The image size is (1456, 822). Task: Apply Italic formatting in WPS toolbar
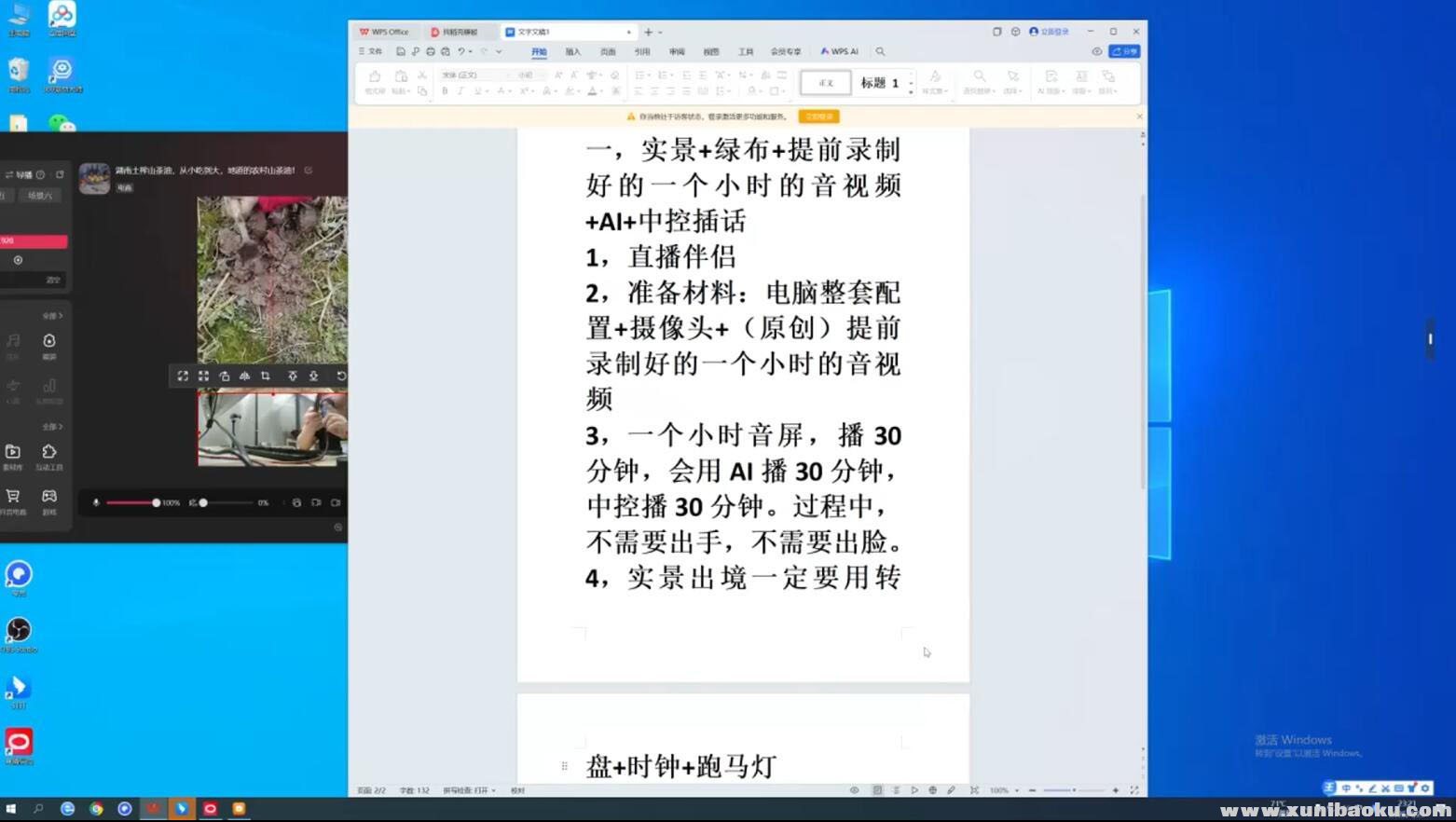461,90
